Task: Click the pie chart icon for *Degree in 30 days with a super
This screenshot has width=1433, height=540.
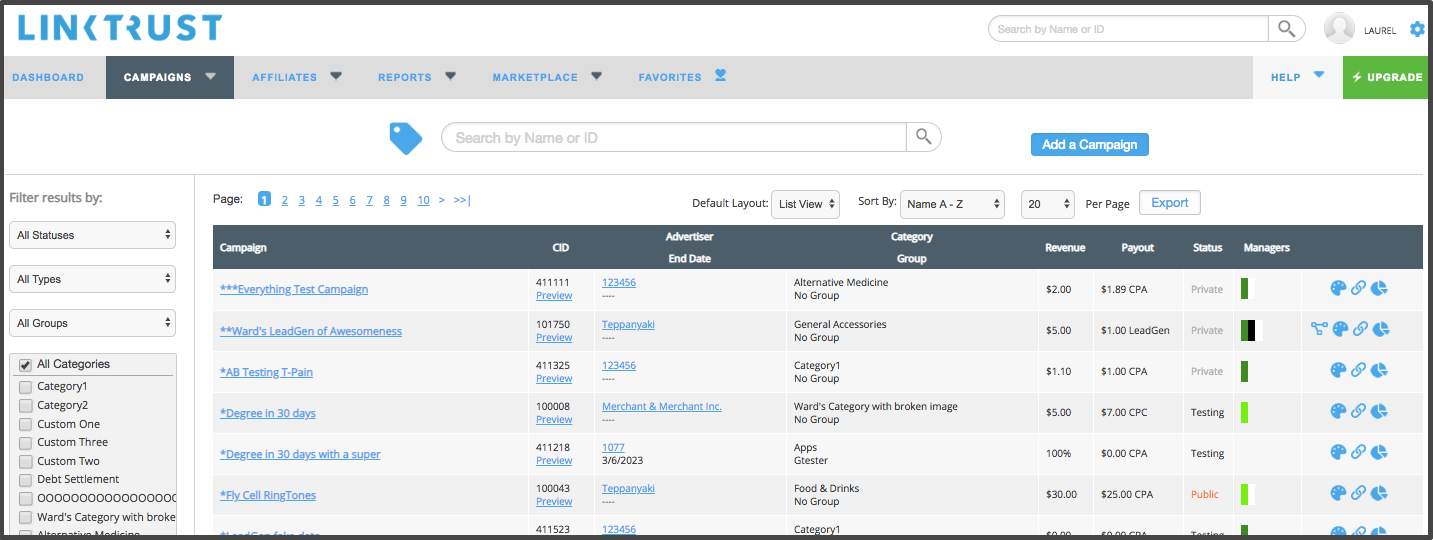Action: (1379, 452)
